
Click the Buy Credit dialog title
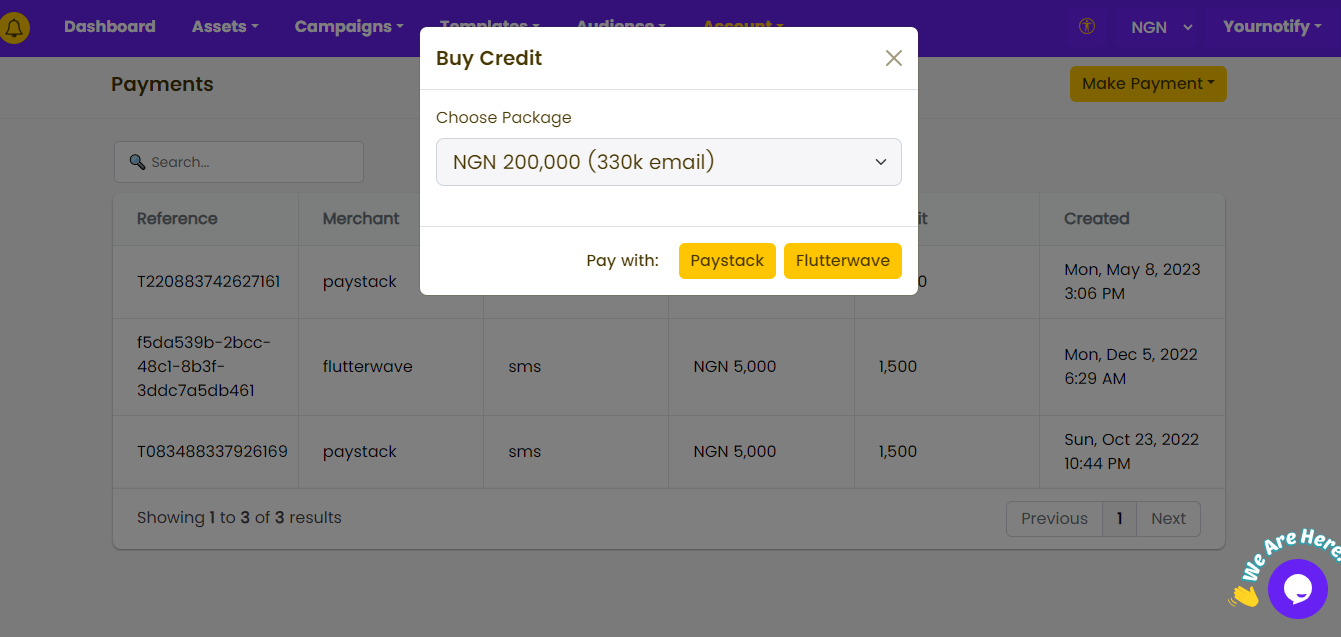click(489, 58)
